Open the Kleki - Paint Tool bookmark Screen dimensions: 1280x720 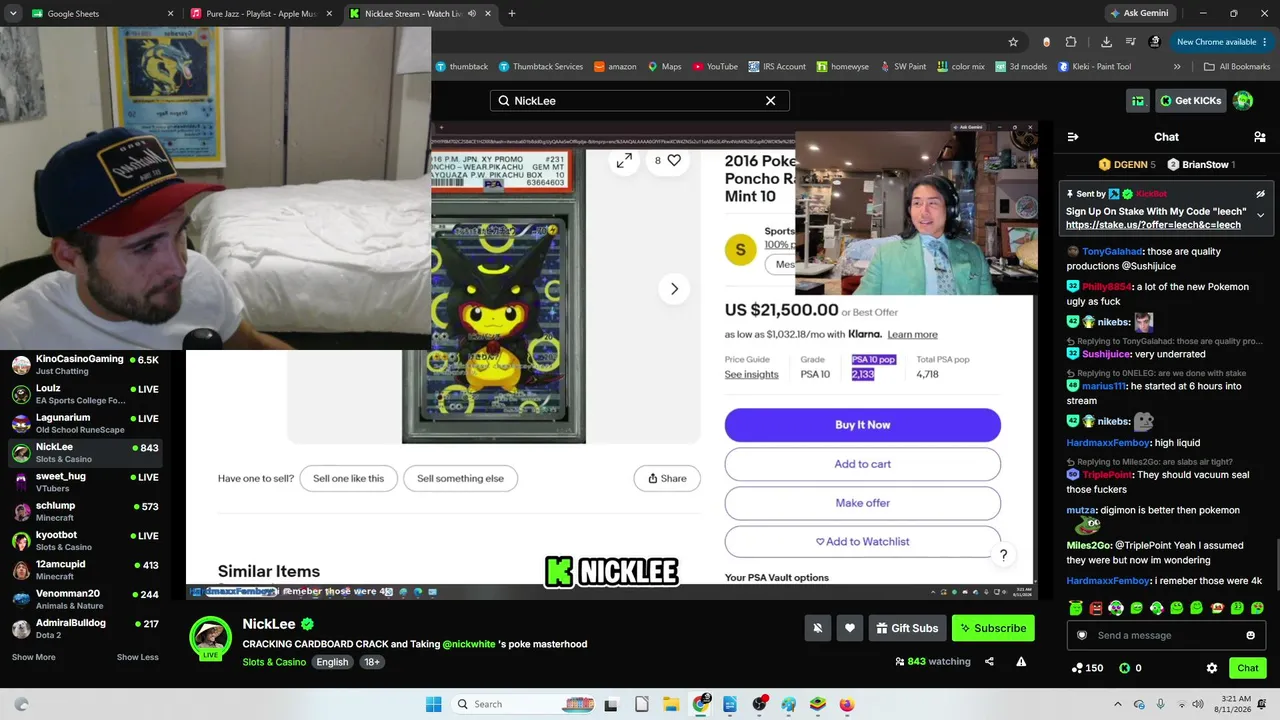pos(1093,67)
